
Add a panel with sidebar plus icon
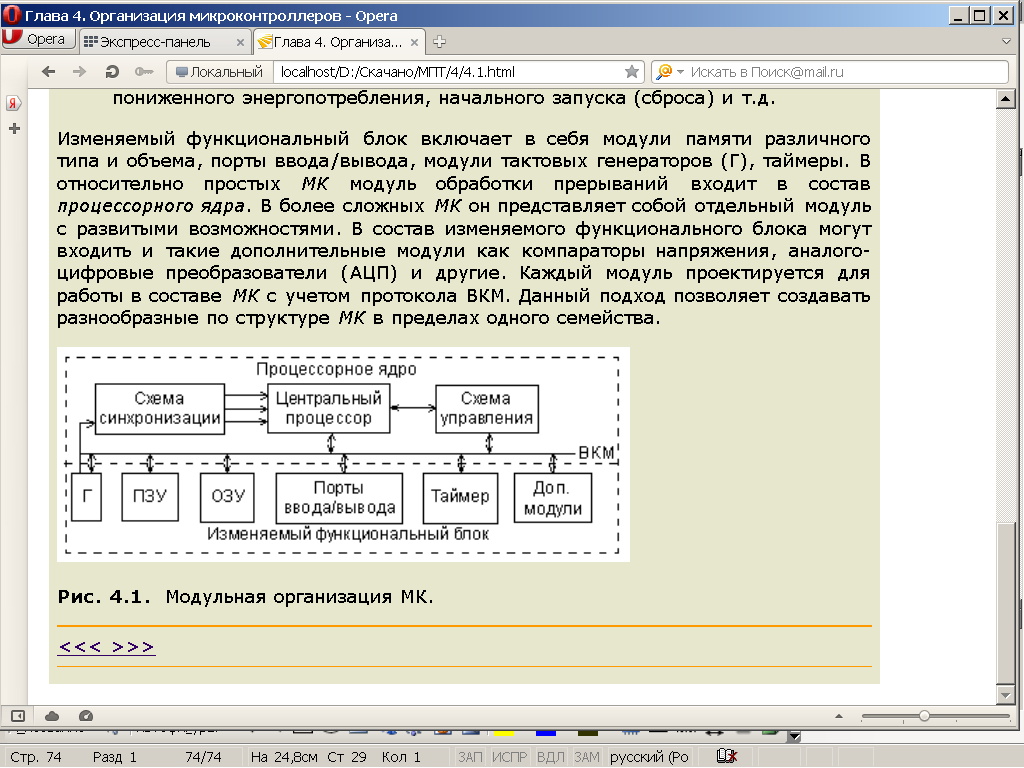pos(14,129)
